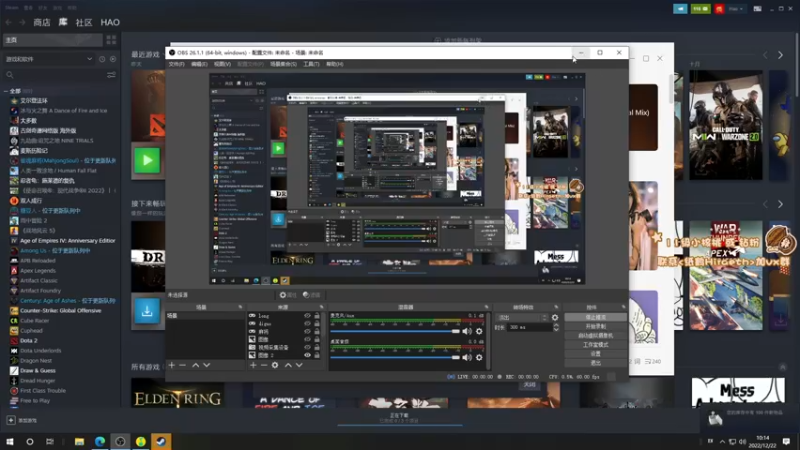
Task: Open OBS 帮助(H) menu
Action: (335, 64)
